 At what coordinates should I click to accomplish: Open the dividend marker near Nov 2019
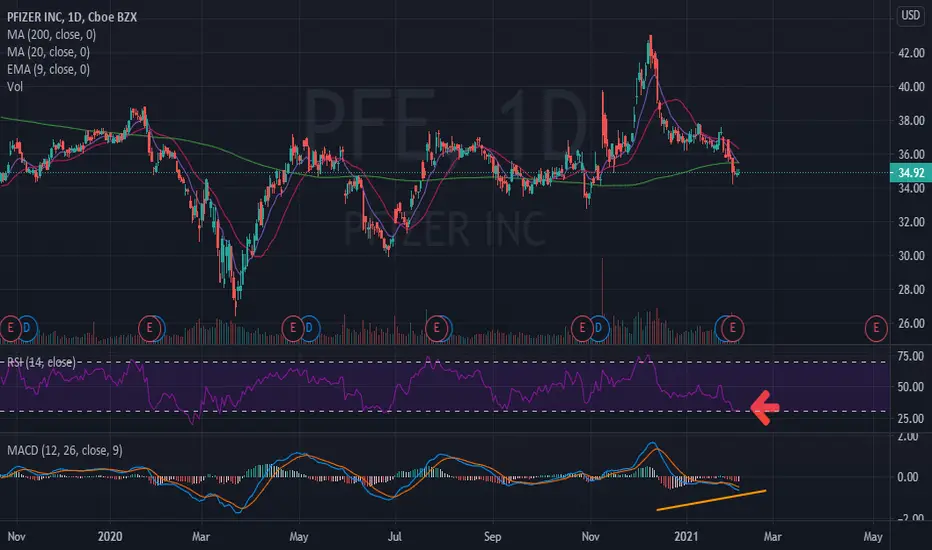point(27,328)
